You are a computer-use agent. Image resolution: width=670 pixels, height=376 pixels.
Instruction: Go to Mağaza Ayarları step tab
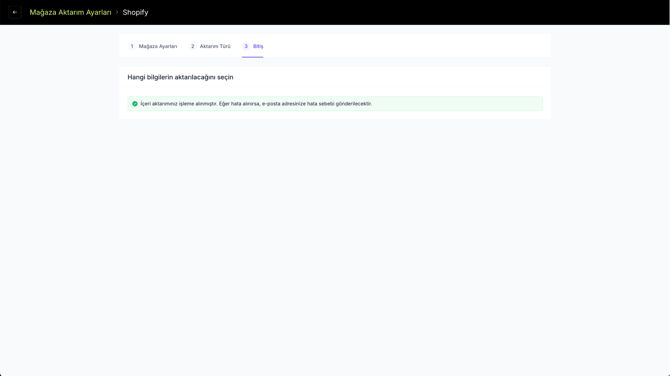[153, 46]
